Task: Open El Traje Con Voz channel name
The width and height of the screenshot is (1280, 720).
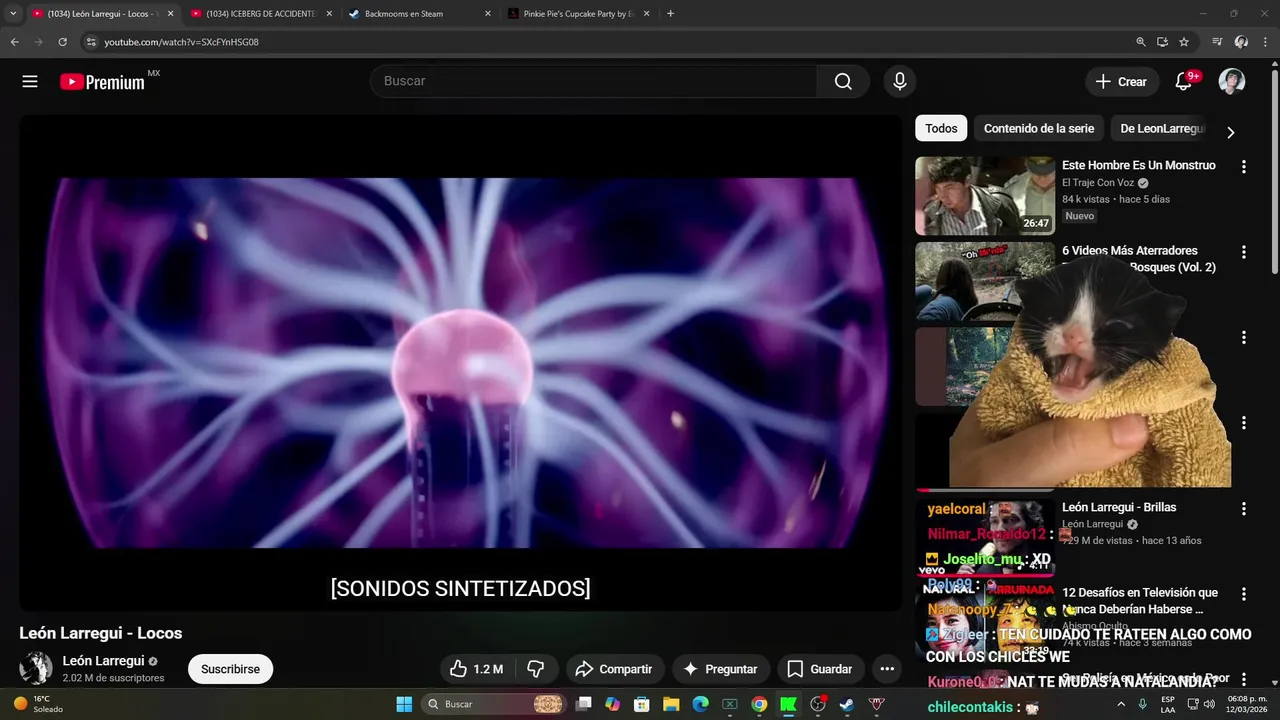Action: (x=1098, y=183)
